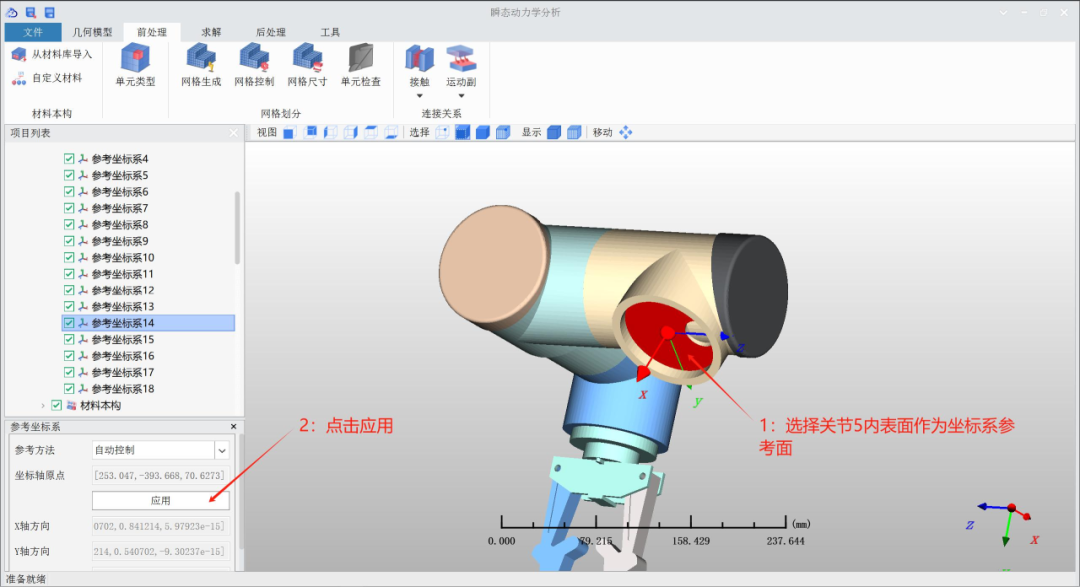
Task: Activate the 移动 move arrows tool
Action: tap(625, 132)
